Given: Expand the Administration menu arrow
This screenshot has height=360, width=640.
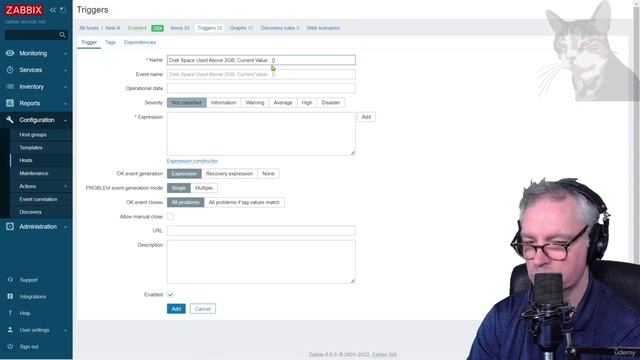Looking at the screenshot, I should (65, 227).
